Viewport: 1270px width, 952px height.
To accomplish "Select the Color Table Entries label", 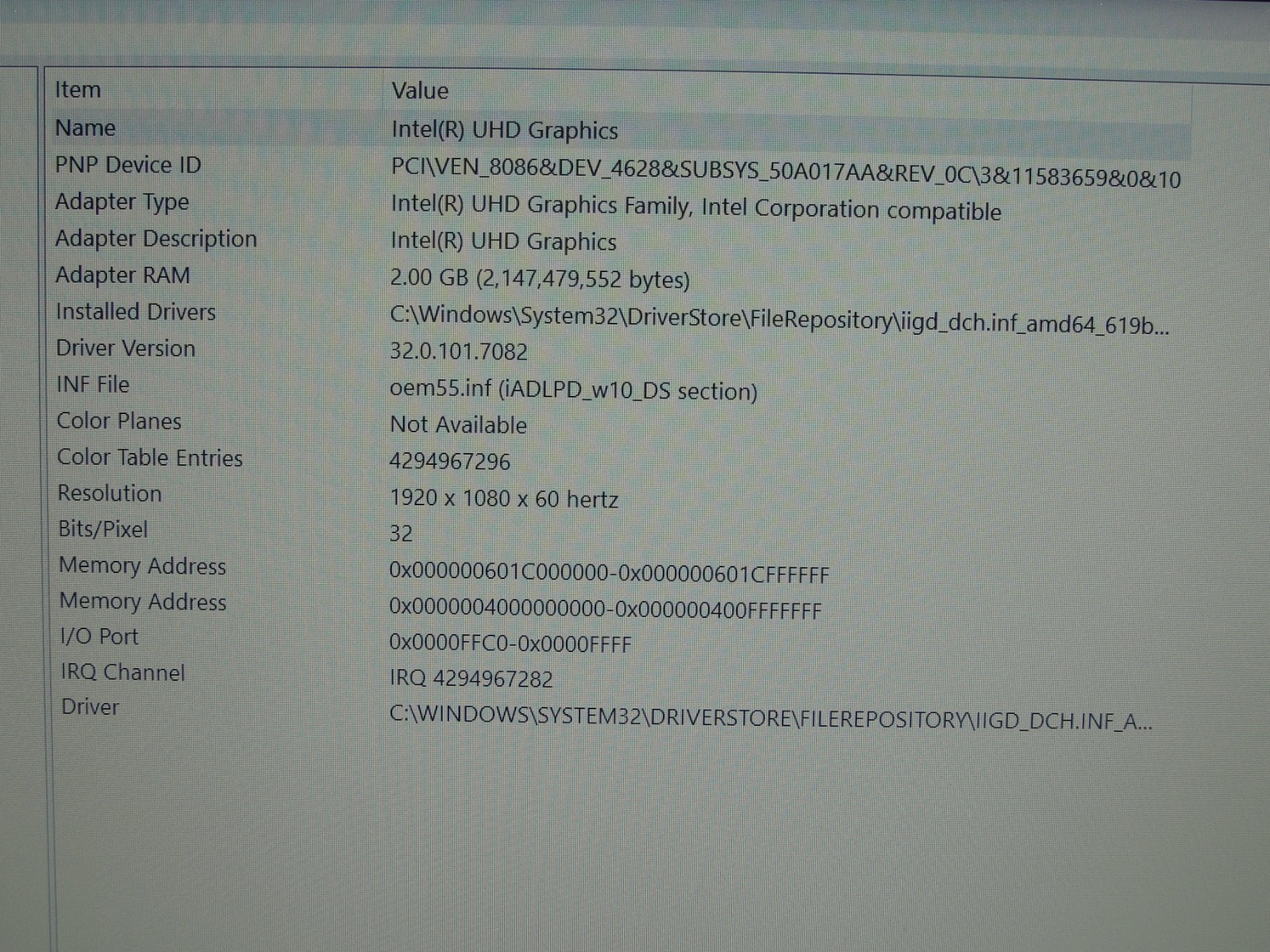I will tap(150, 458).
